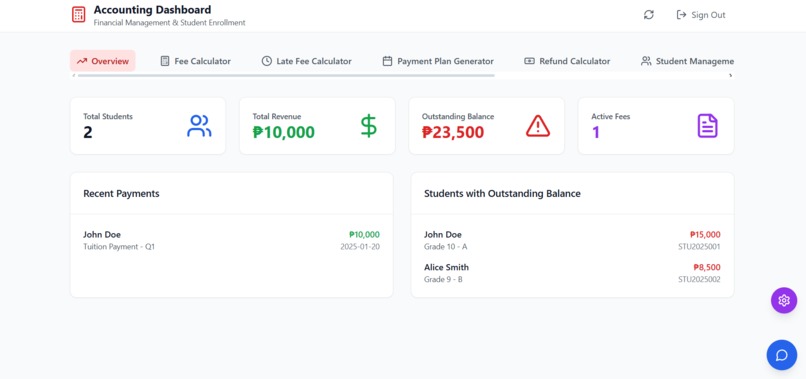Select the Overview tab
The image size is (806, 379).
(103, 61)
